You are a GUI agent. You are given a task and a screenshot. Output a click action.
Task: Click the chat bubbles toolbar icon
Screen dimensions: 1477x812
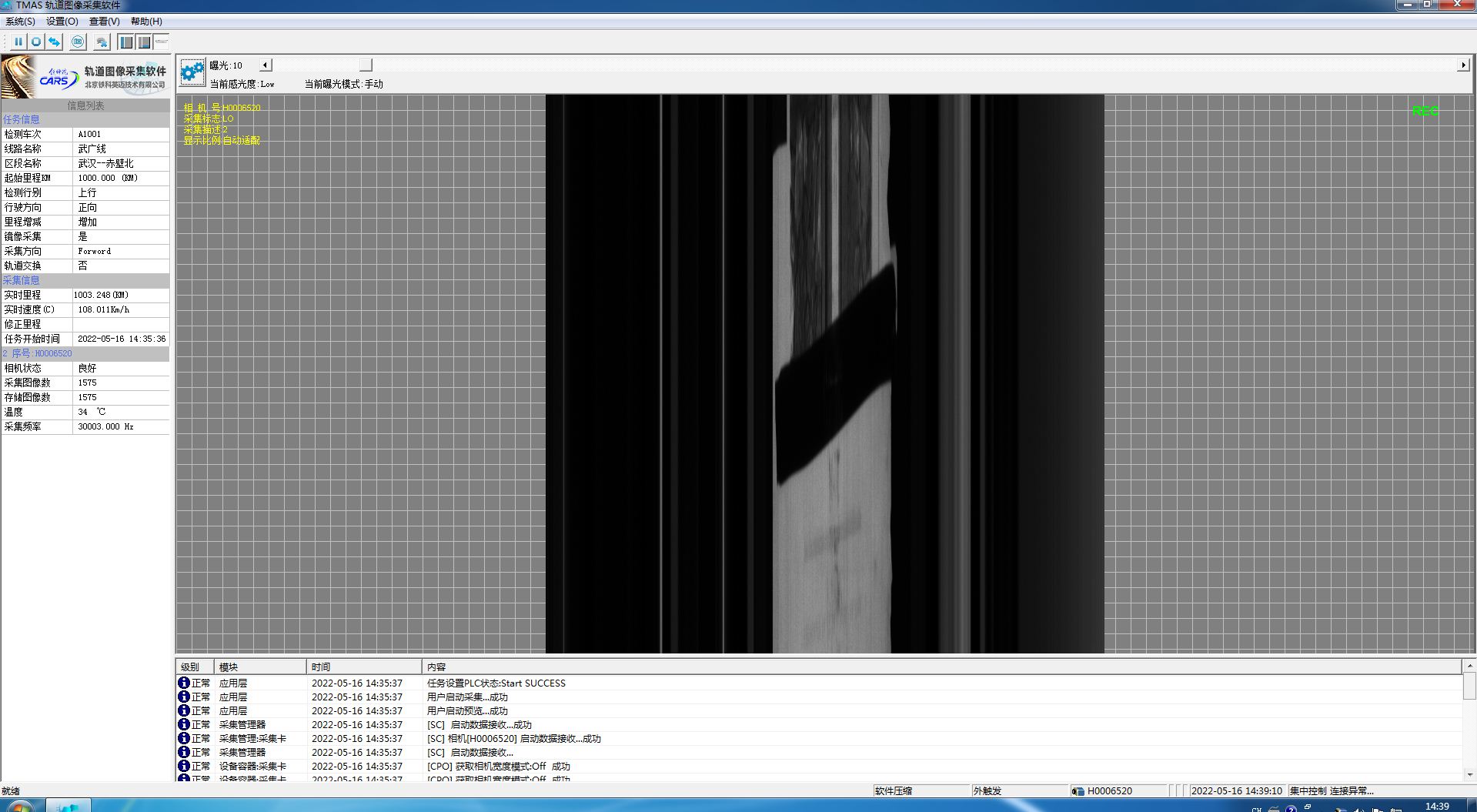[102, 42]
